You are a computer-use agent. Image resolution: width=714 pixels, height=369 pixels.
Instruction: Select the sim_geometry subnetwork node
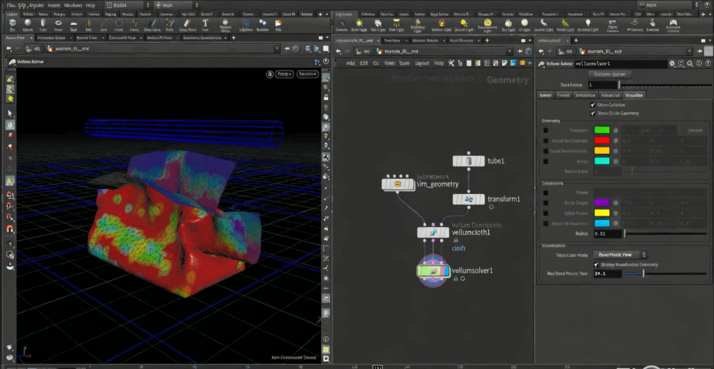(x=397, y=184)
